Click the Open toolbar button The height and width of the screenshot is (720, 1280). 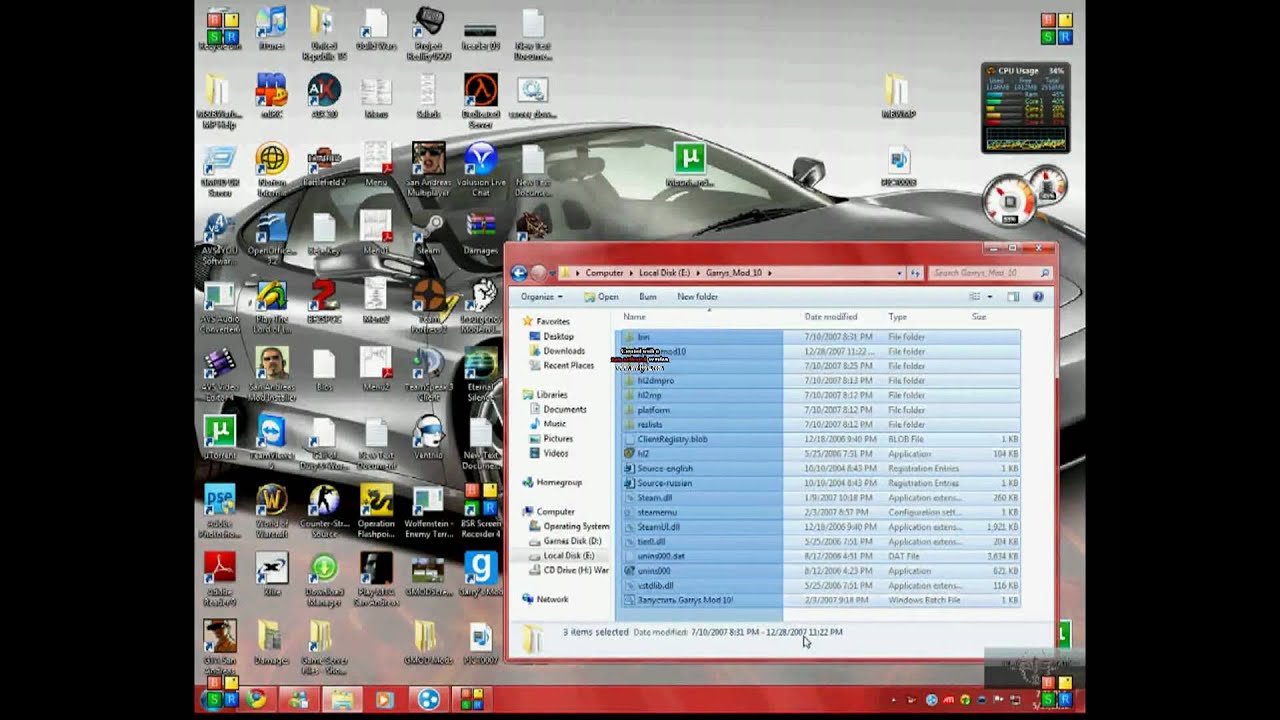(x=601, y=297)
